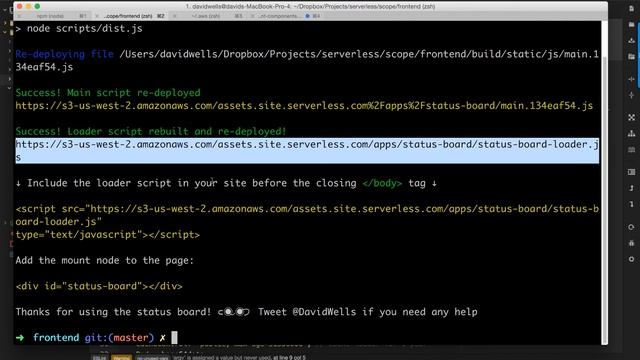Screen dimensions: 640x360
Task: Close the ~/.aws (zsh) tab with its x
Action: 175,16
